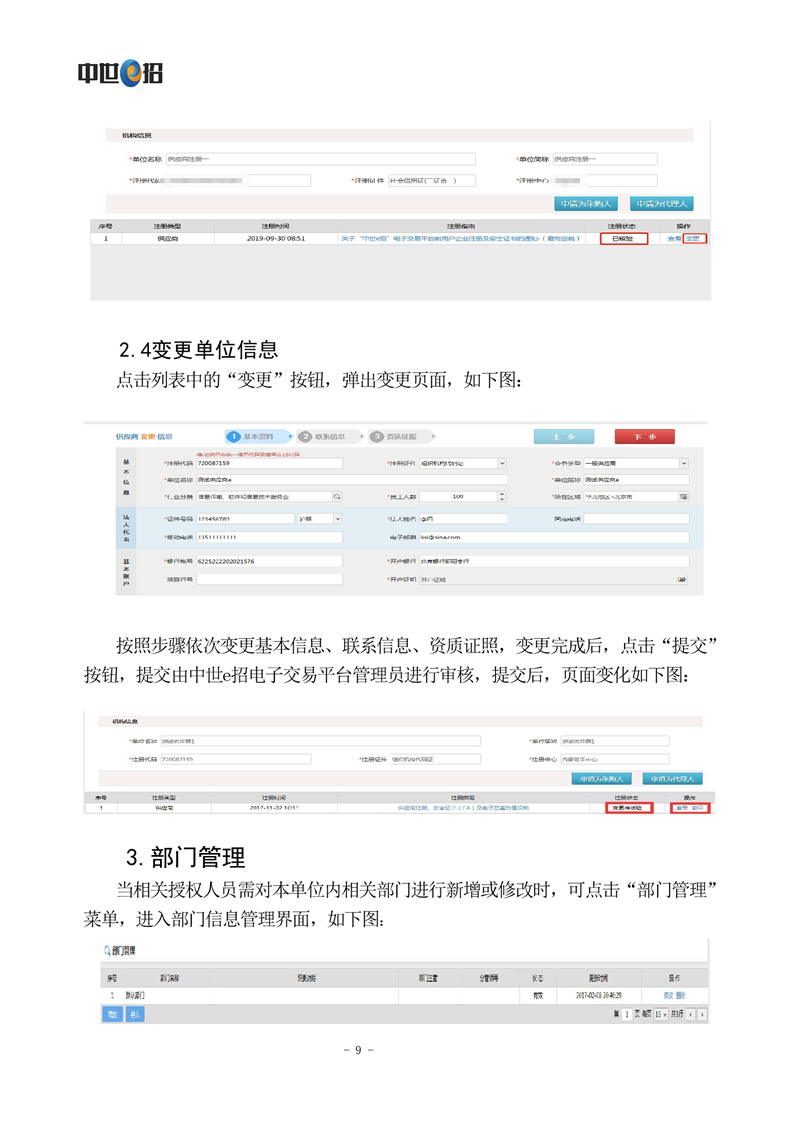
Task: Open the ID type dropdown beside 证件号码
Action: (x=337, y=519)
